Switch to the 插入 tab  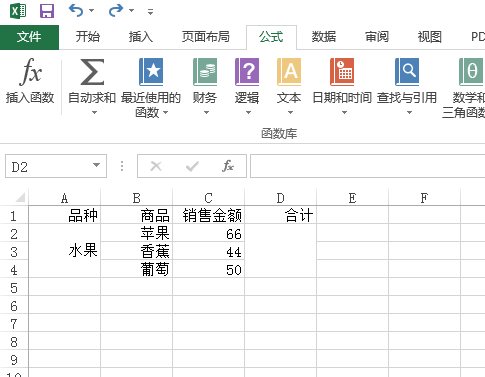(x=141, y=37)
